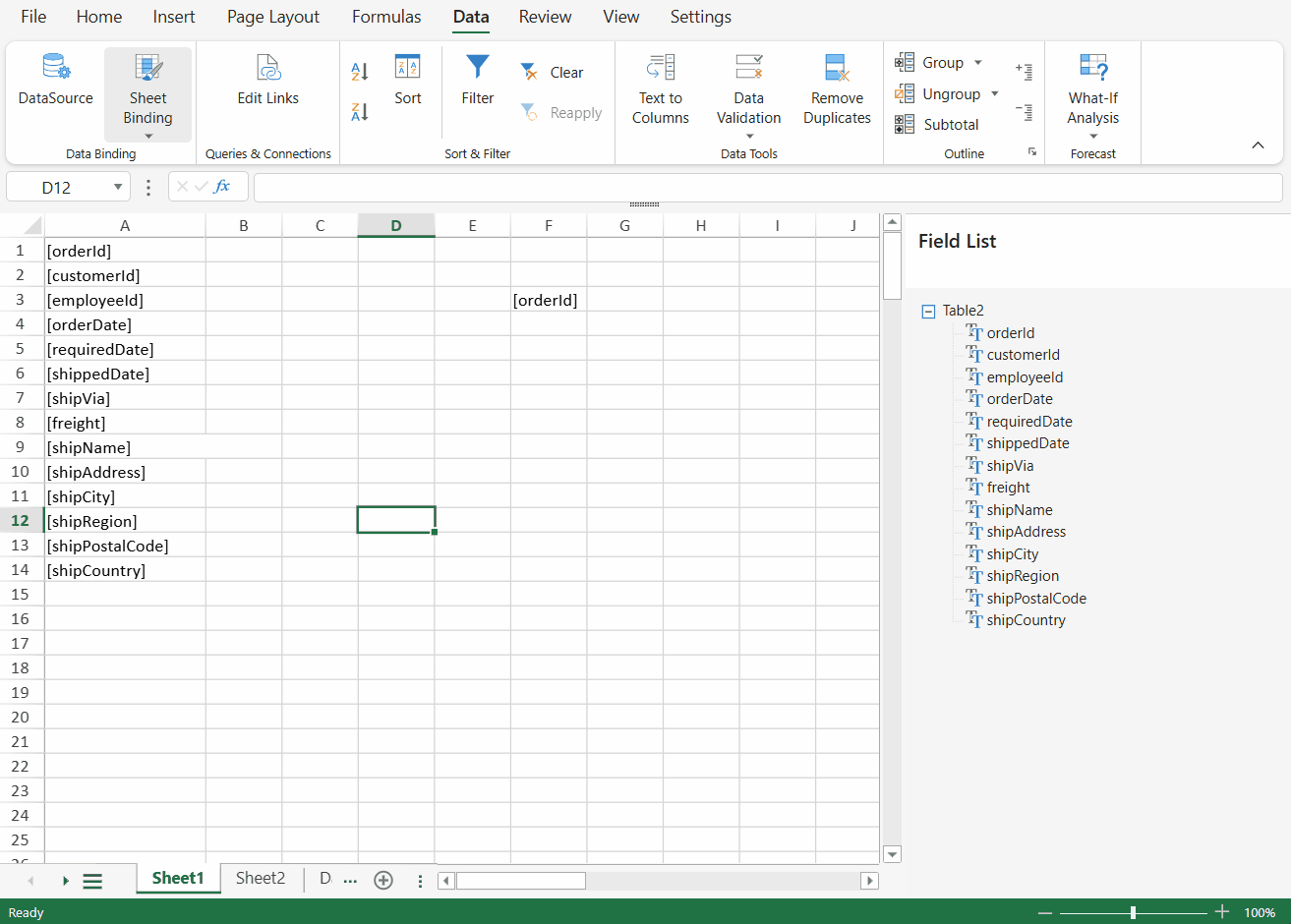1291x924 pixels.
Task: Open the Page Layout tab
Action: [273, 17]
